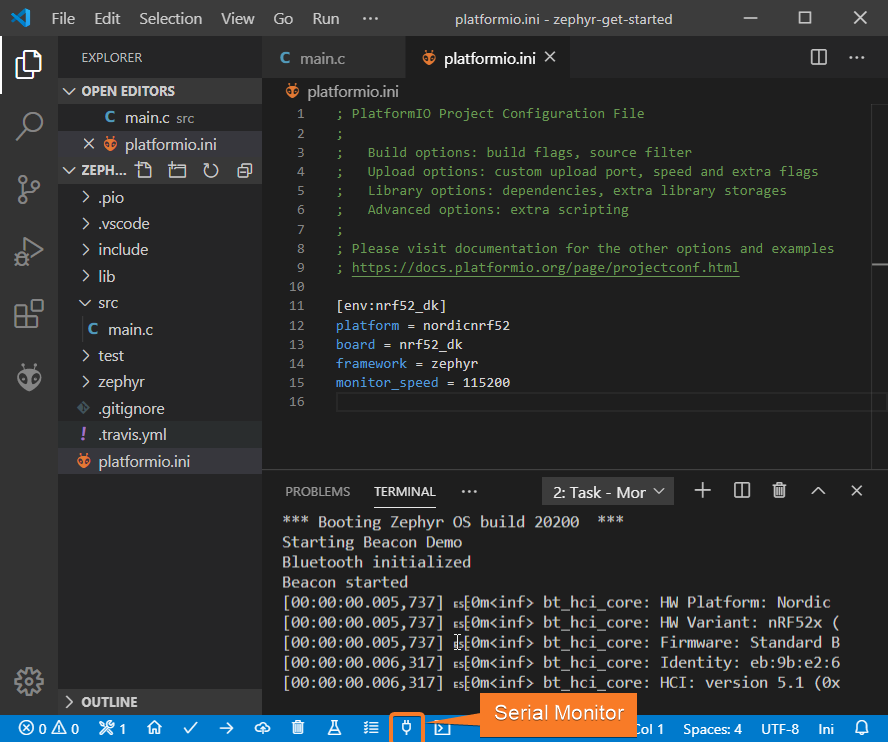Refresh the project explorer

[x=211, y=170]
